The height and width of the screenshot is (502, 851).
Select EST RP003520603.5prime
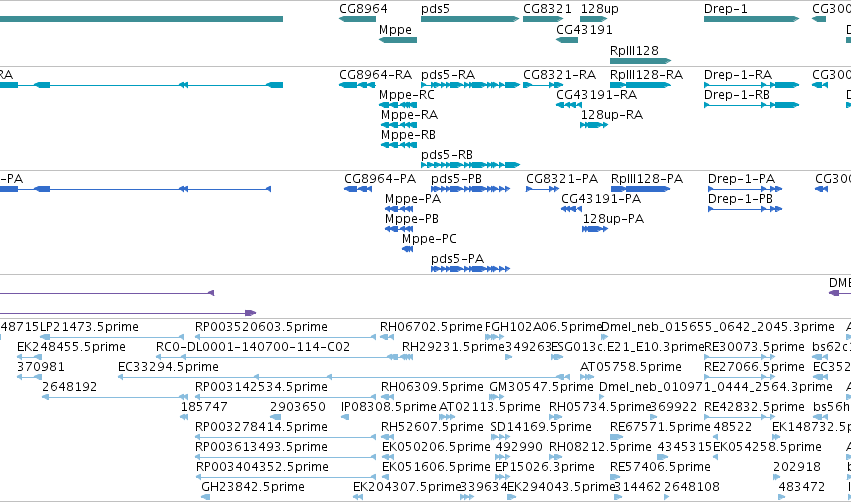tap(262, 327)
